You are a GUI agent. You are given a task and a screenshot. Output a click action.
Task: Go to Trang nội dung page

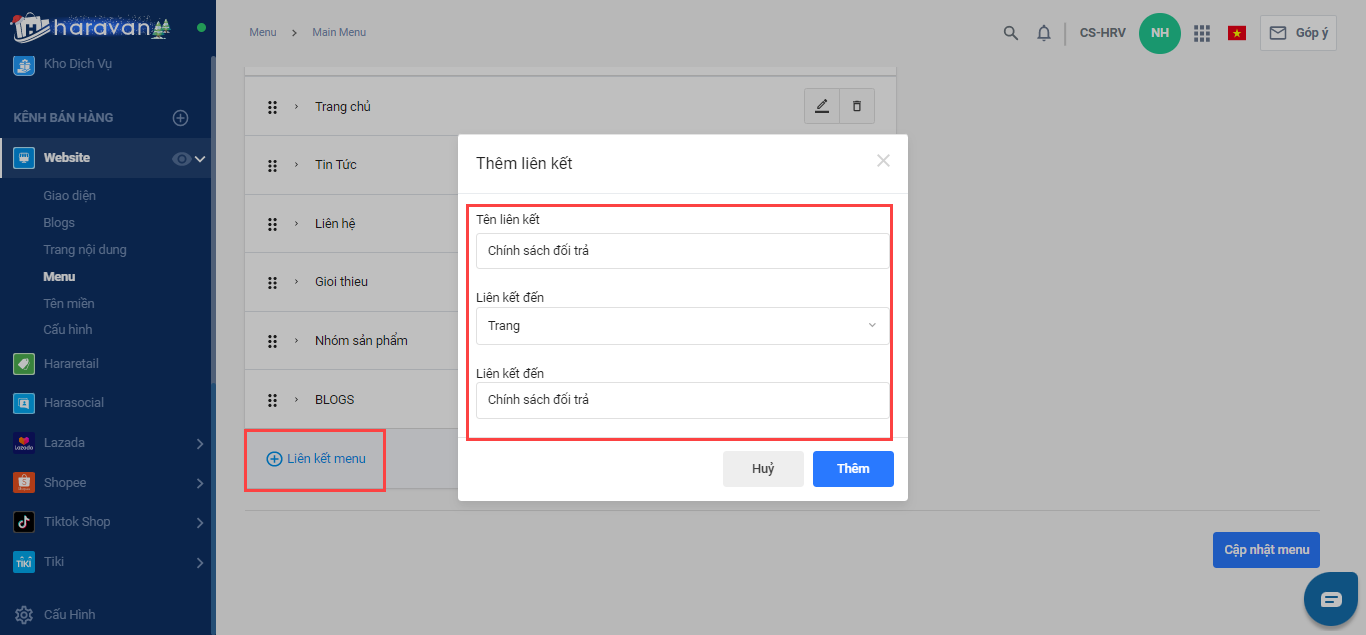pyautogui.click(x=85, y=250)
